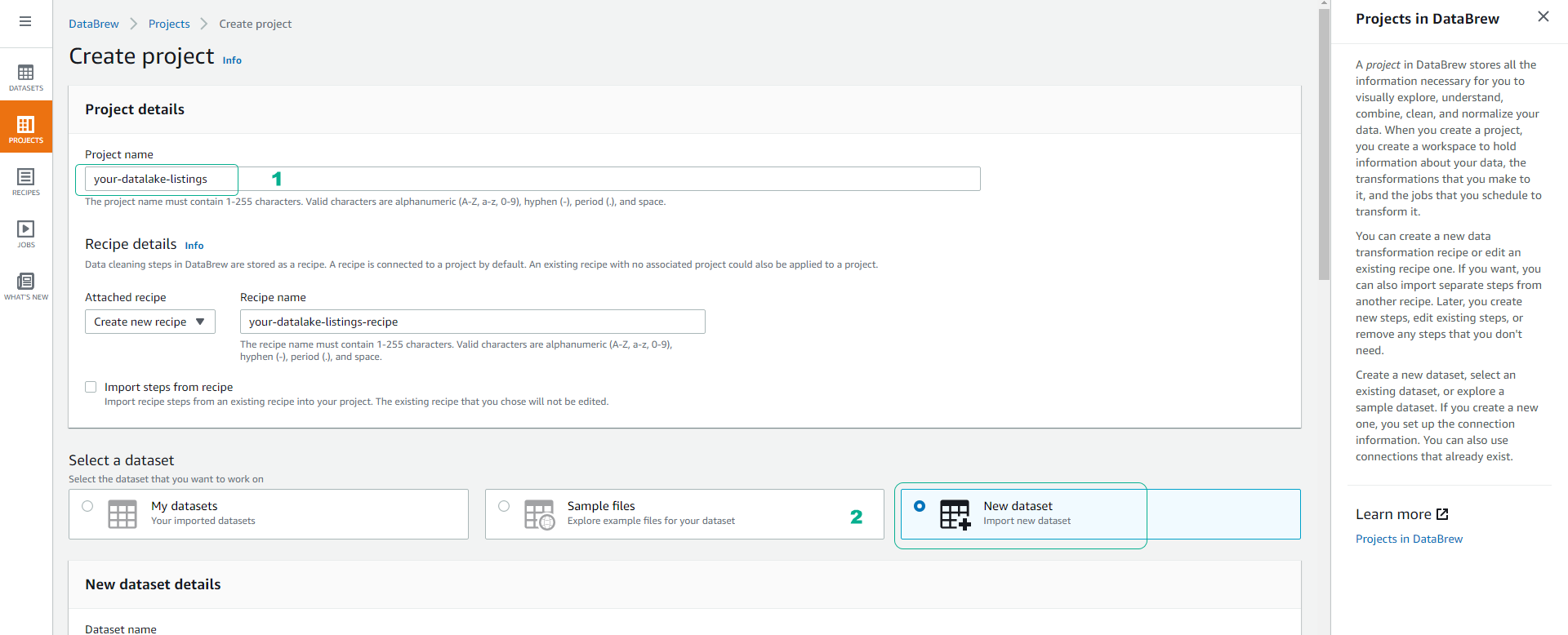
Task: Click the Recipe name input field
Action: (x=473, y=322)
